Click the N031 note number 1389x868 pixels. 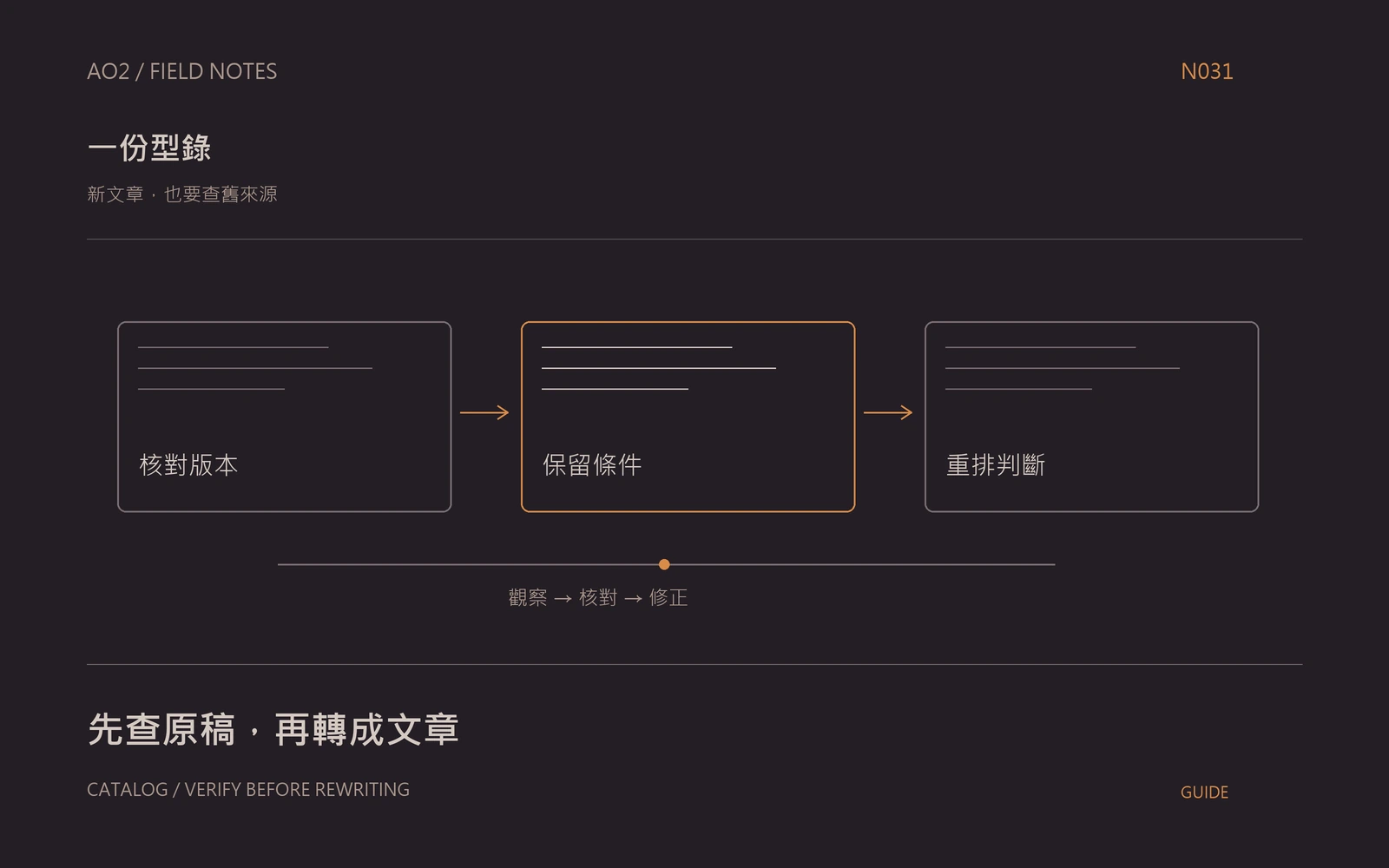pyautogui.click(x=1207, y=71)
